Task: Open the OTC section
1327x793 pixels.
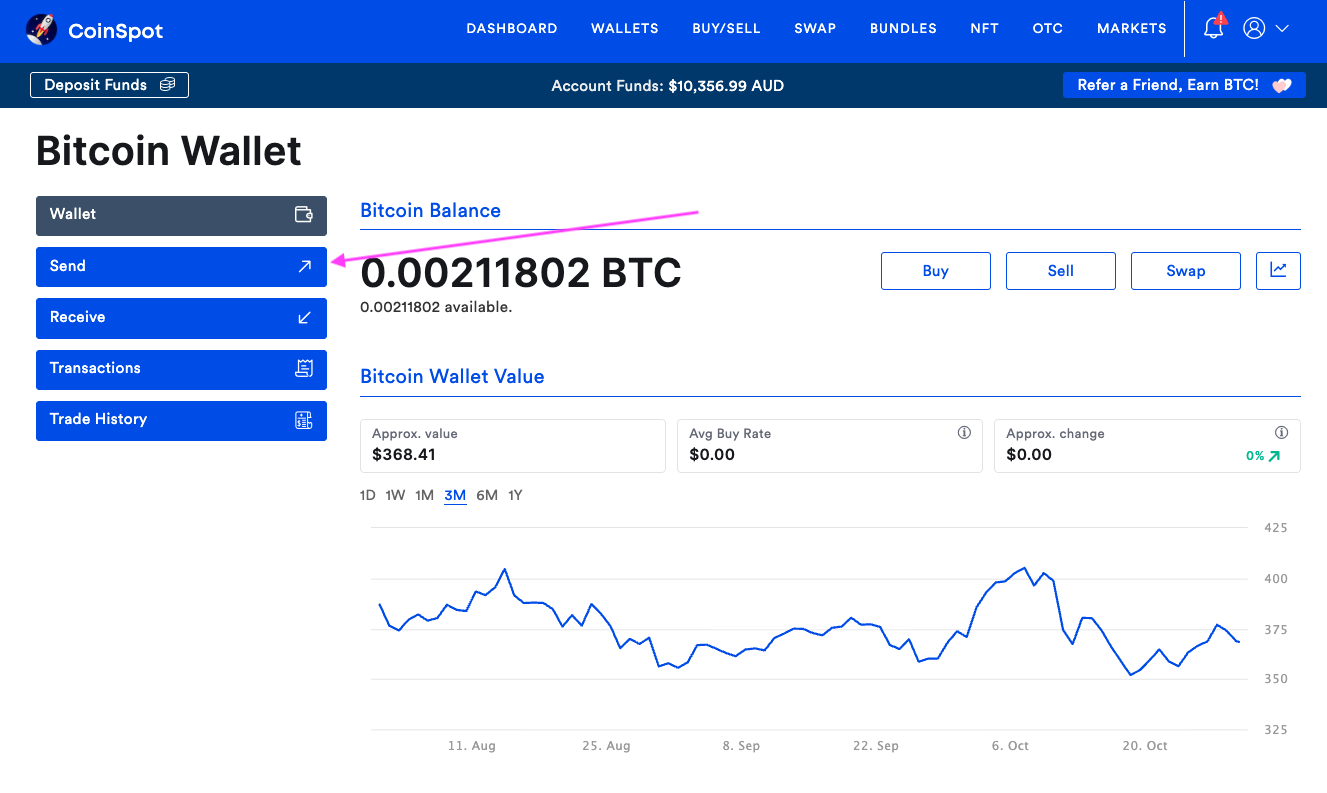Action: [1048, 28]
